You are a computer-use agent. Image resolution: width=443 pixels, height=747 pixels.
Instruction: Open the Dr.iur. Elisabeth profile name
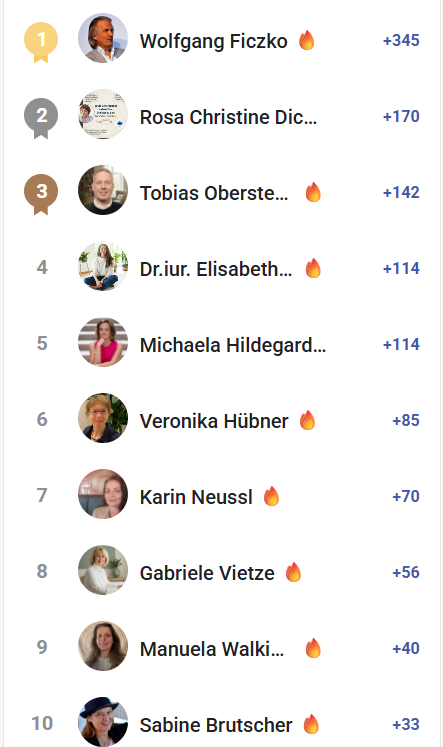pos(216,269)
